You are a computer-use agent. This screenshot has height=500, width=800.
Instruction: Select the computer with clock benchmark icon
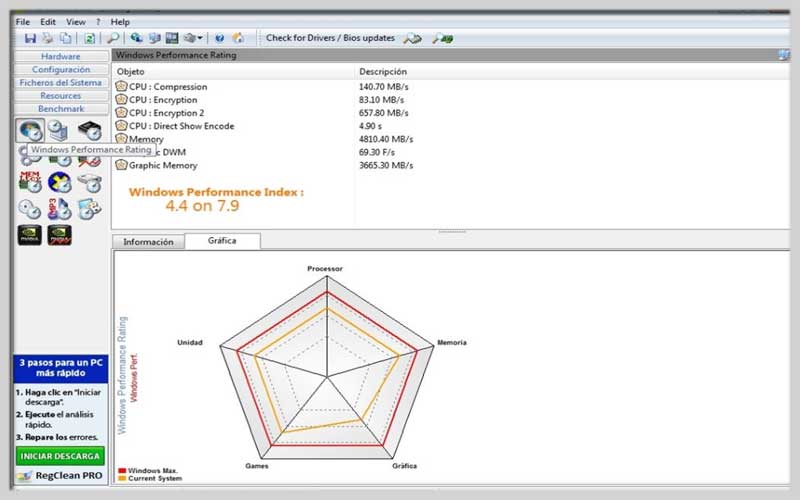(x=58, y=131)
